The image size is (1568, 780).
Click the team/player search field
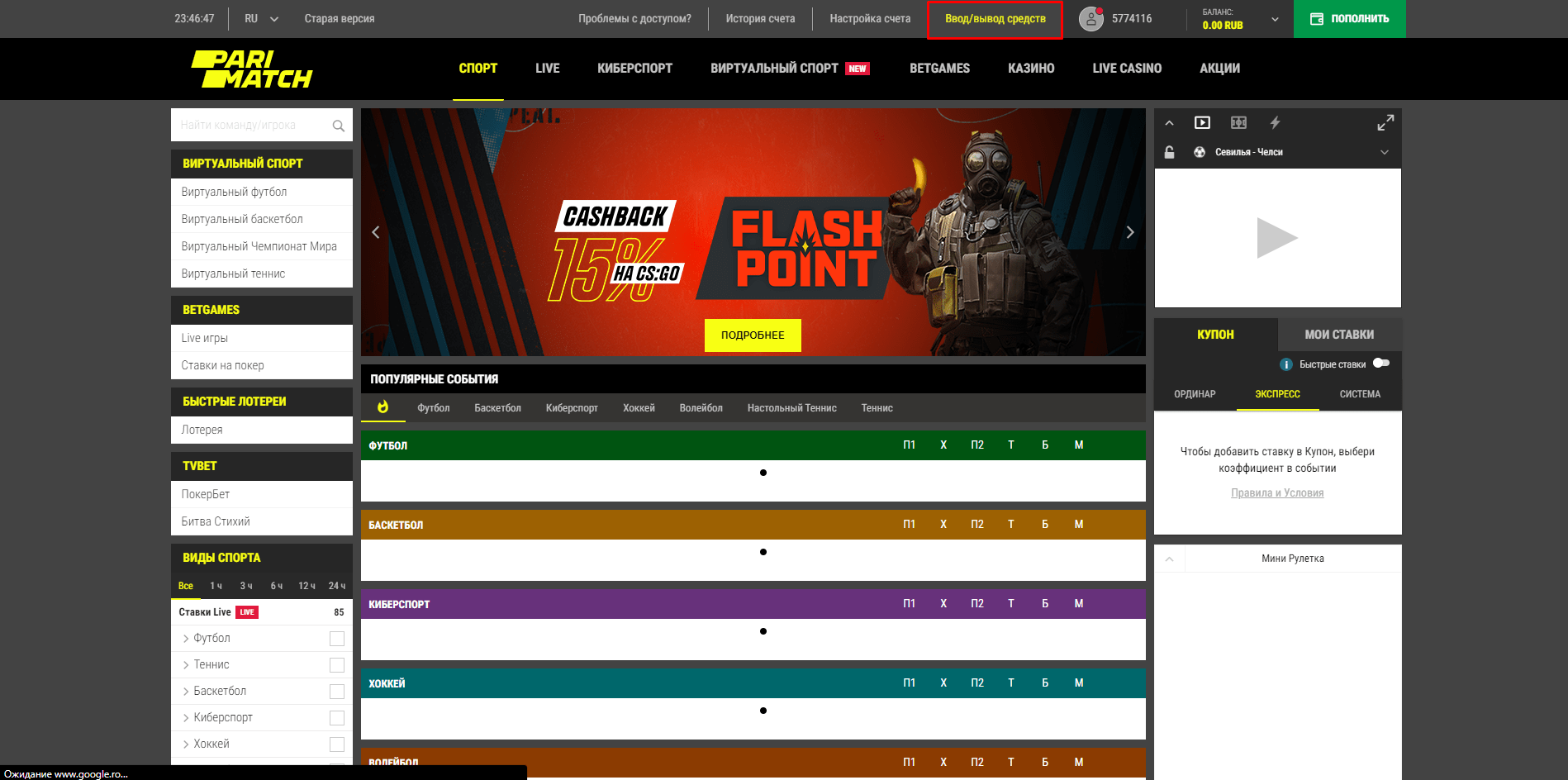[262, 125]
